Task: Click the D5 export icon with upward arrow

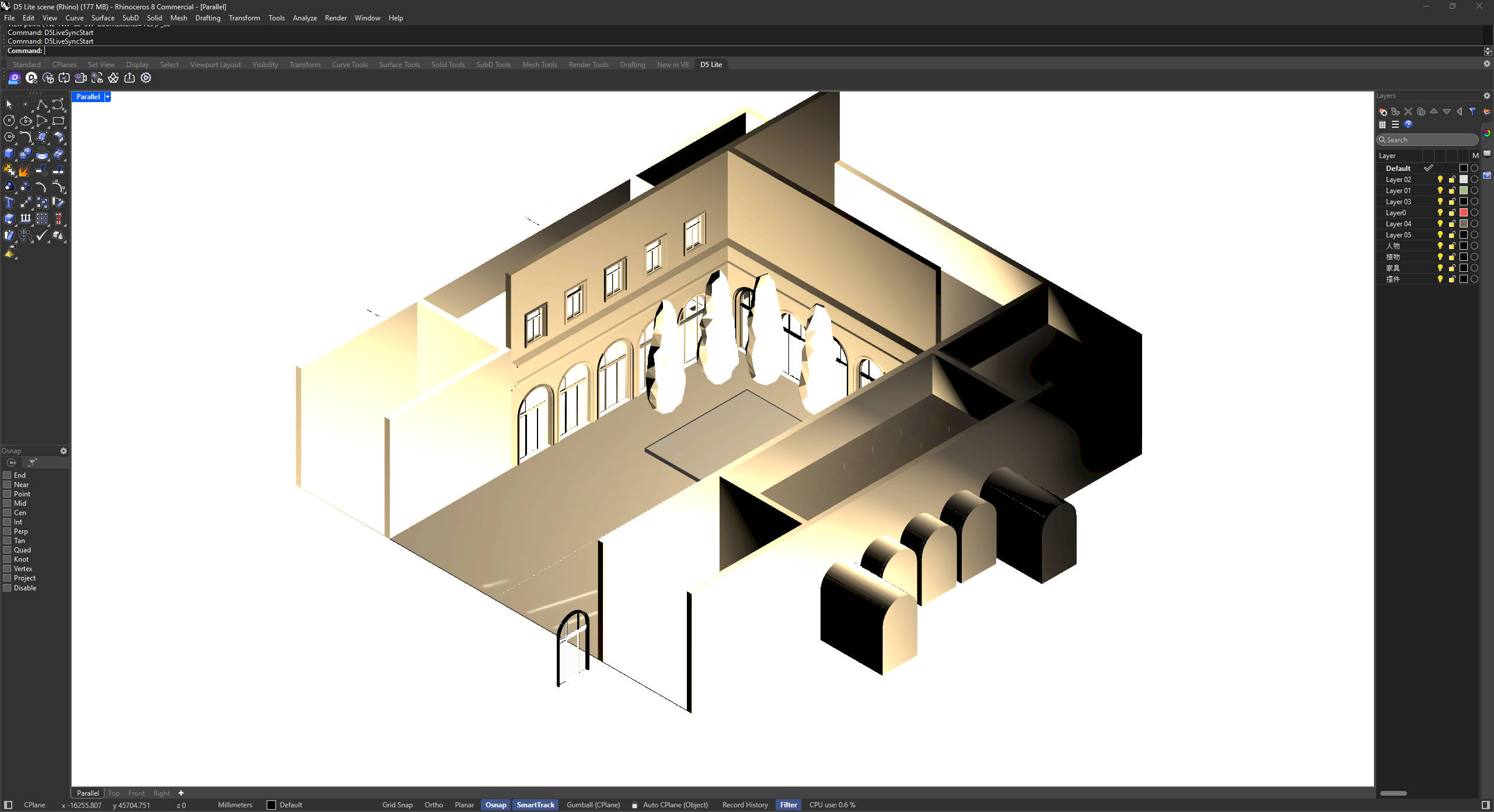Action: (x=130, y=78)
